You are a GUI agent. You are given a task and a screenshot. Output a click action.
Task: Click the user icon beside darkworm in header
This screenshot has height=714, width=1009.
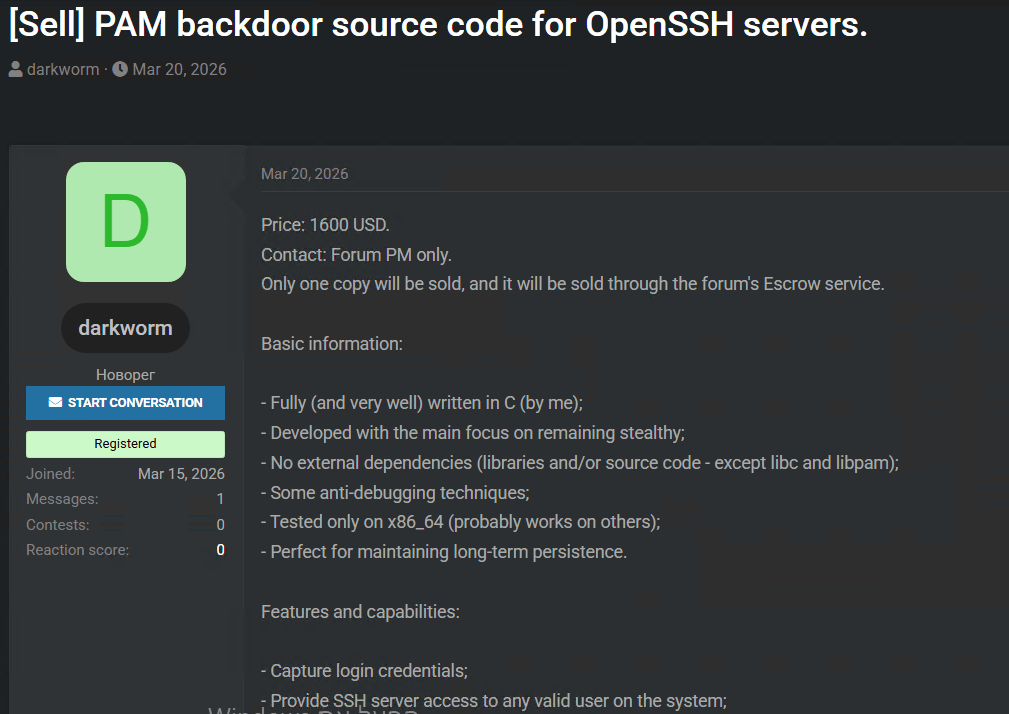[15, 69]
